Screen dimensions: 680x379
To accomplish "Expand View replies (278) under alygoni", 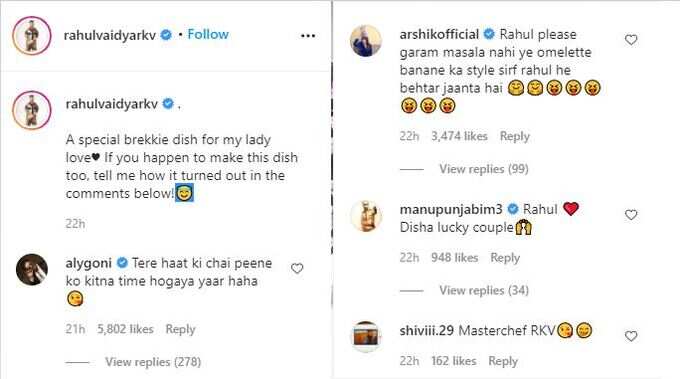I will coord(153,362).
